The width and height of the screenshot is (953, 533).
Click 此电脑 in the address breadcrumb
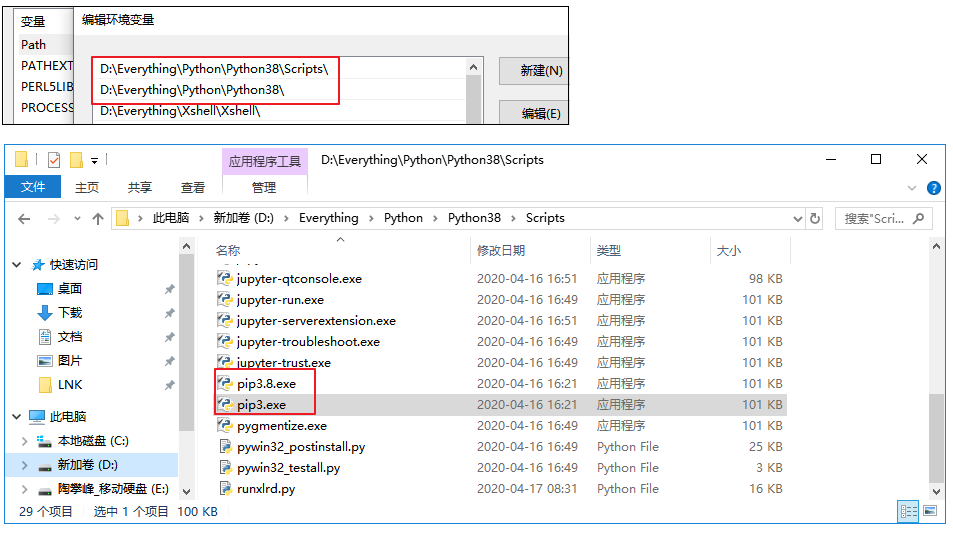tap(171, 218)
